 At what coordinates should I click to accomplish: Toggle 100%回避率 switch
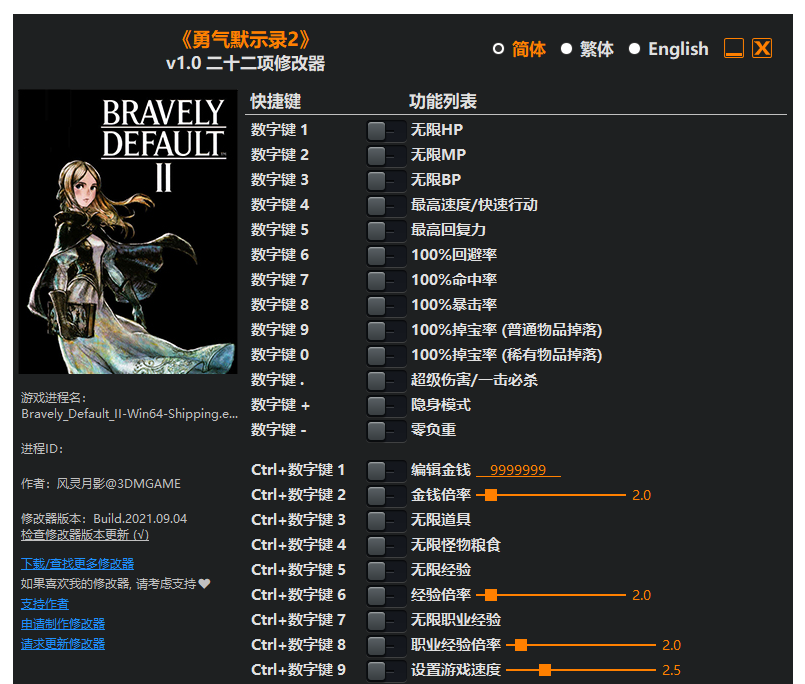coord(386,256)
